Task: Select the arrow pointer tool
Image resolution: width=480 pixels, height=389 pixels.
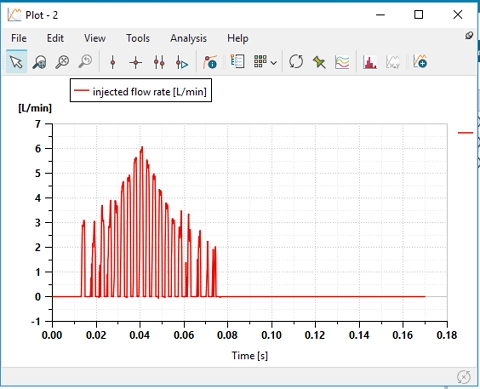Action: click(x=16, y=62)
